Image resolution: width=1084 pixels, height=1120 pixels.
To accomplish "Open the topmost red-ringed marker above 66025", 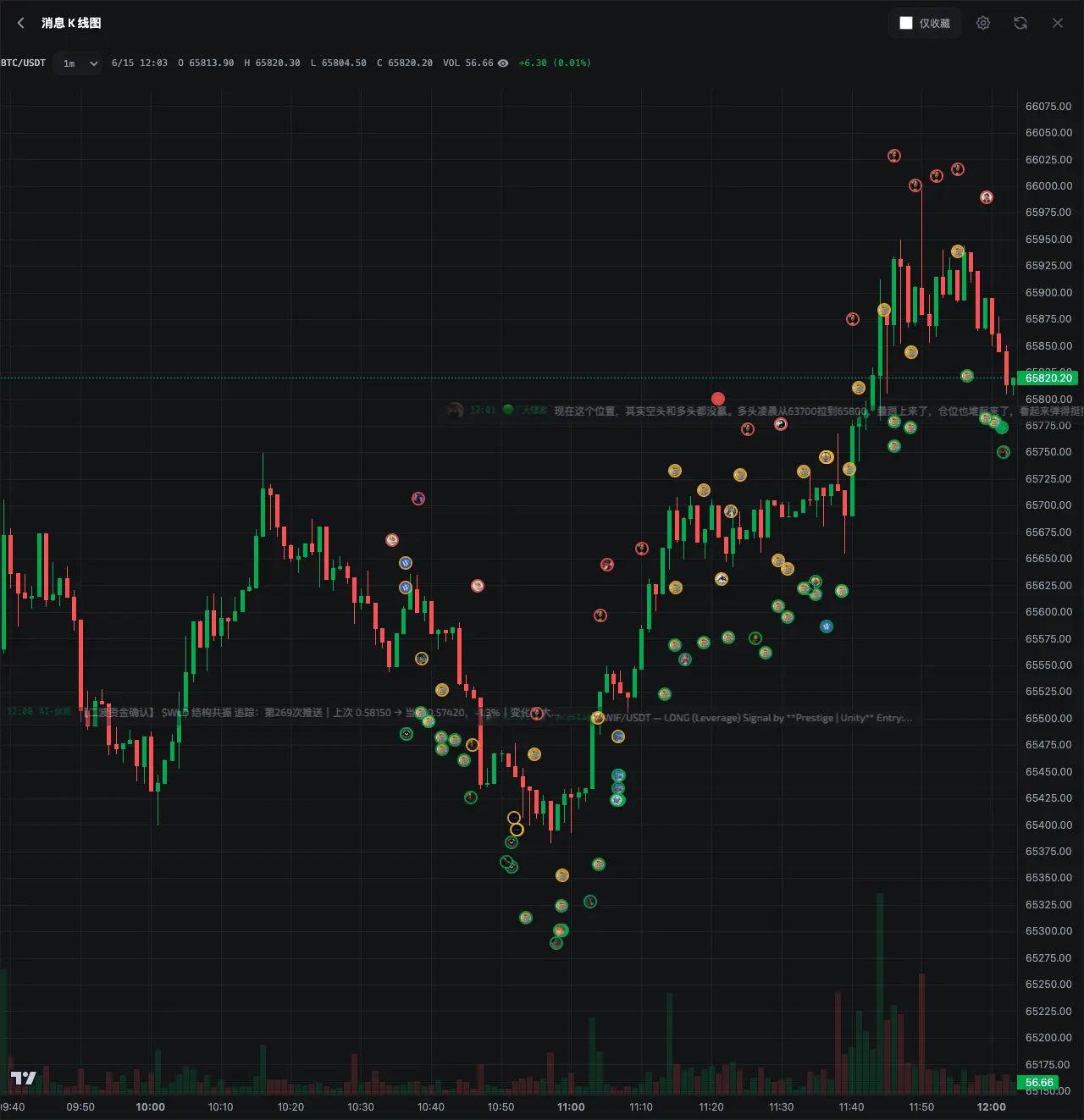I will point(894,156).
